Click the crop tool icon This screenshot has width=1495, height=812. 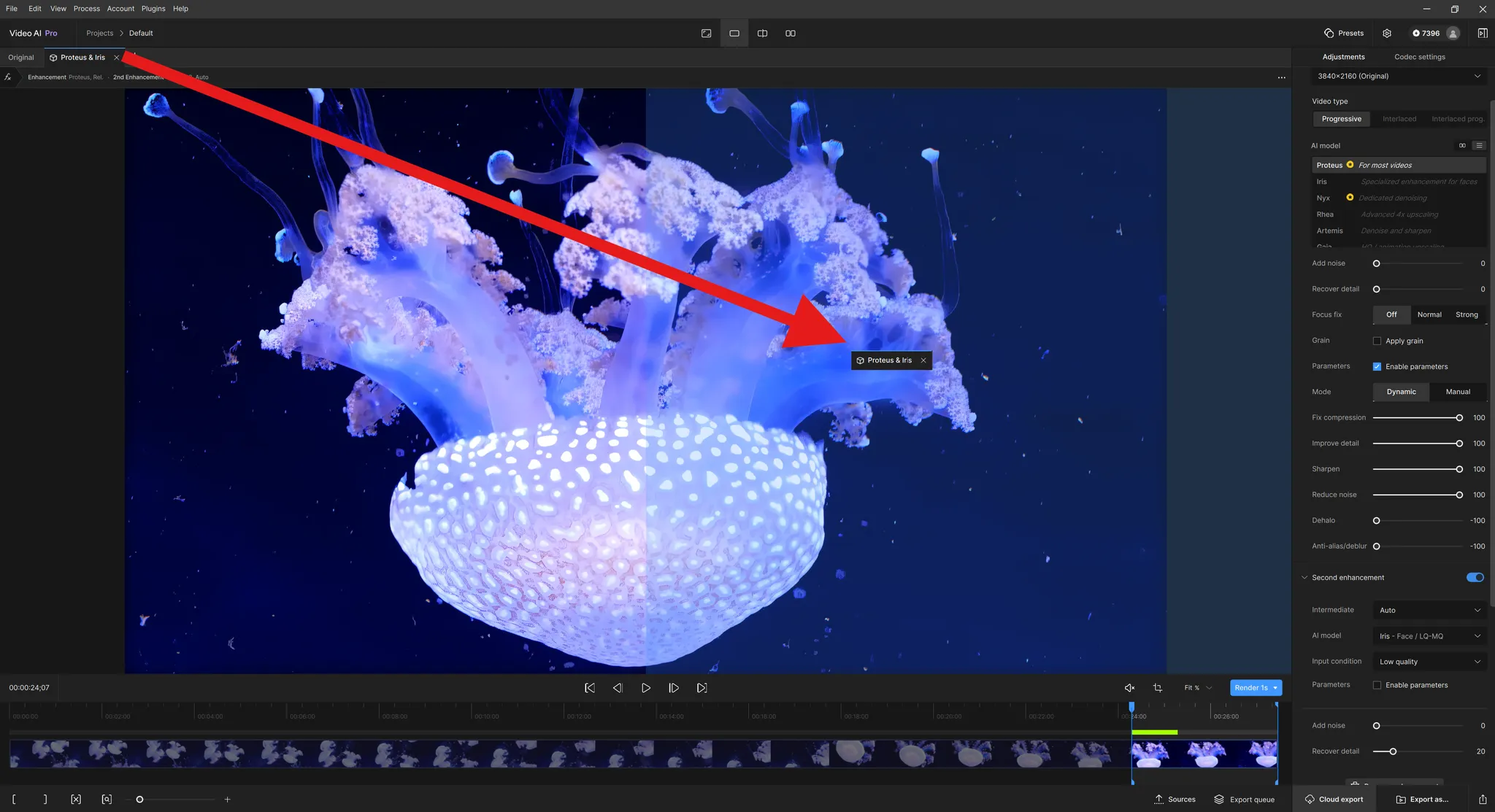pyautogui.click(x=1157, y=688)
